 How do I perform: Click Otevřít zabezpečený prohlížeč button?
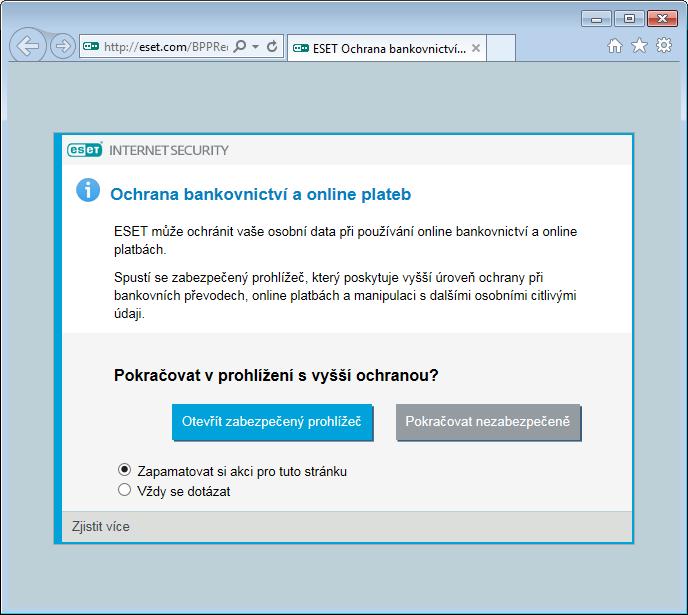point(272,422)
